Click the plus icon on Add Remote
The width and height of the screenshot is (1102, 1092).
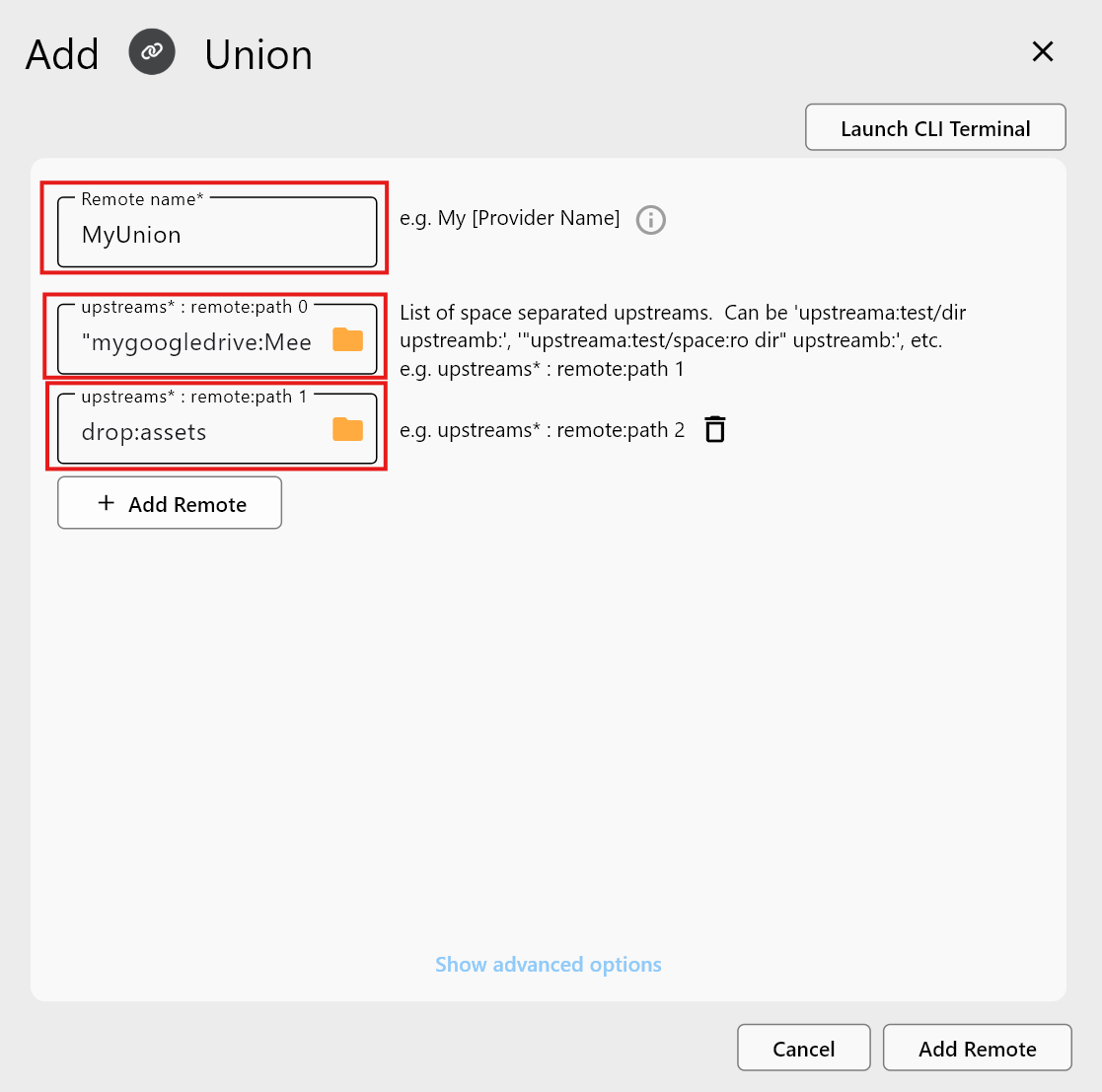coord(105,503)
